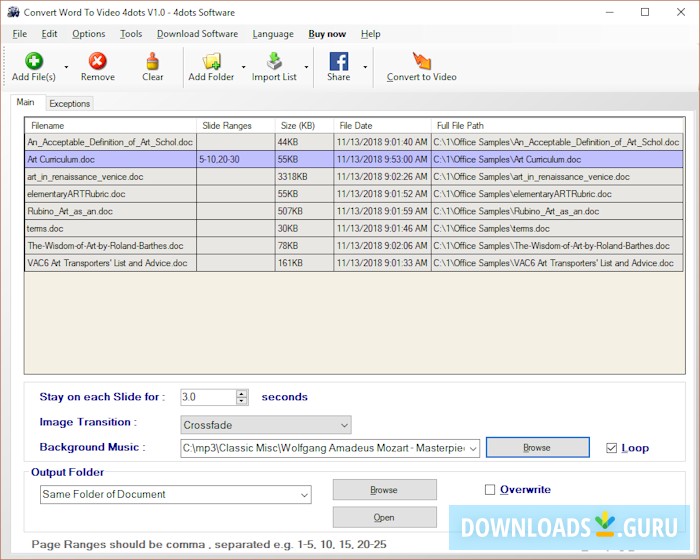
Task: Open the dropdown arrow next to Add File(s)
Action: pos(66,69)
